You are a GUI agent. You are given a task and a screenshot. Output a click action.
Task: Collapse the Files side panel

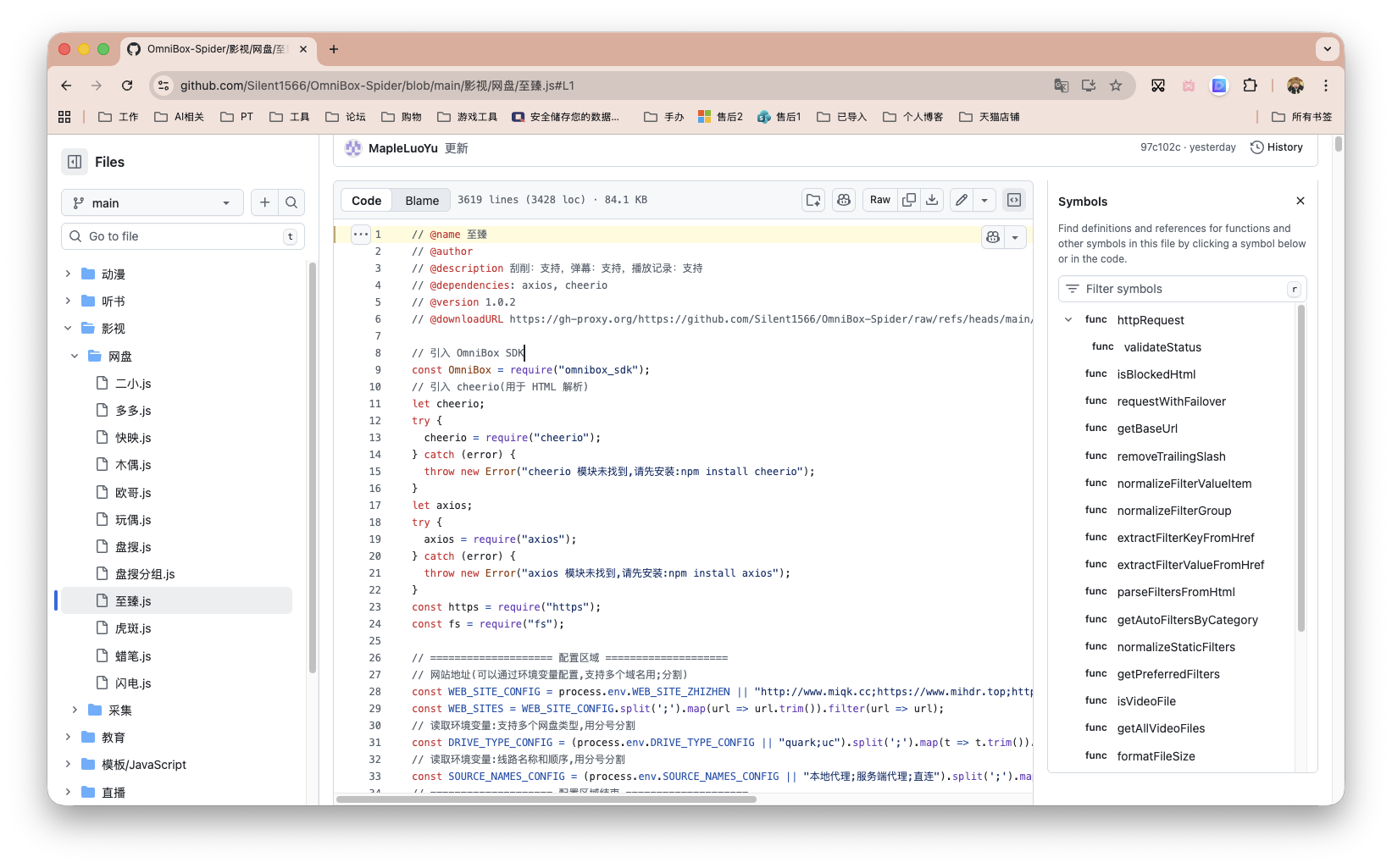[75, 162]
